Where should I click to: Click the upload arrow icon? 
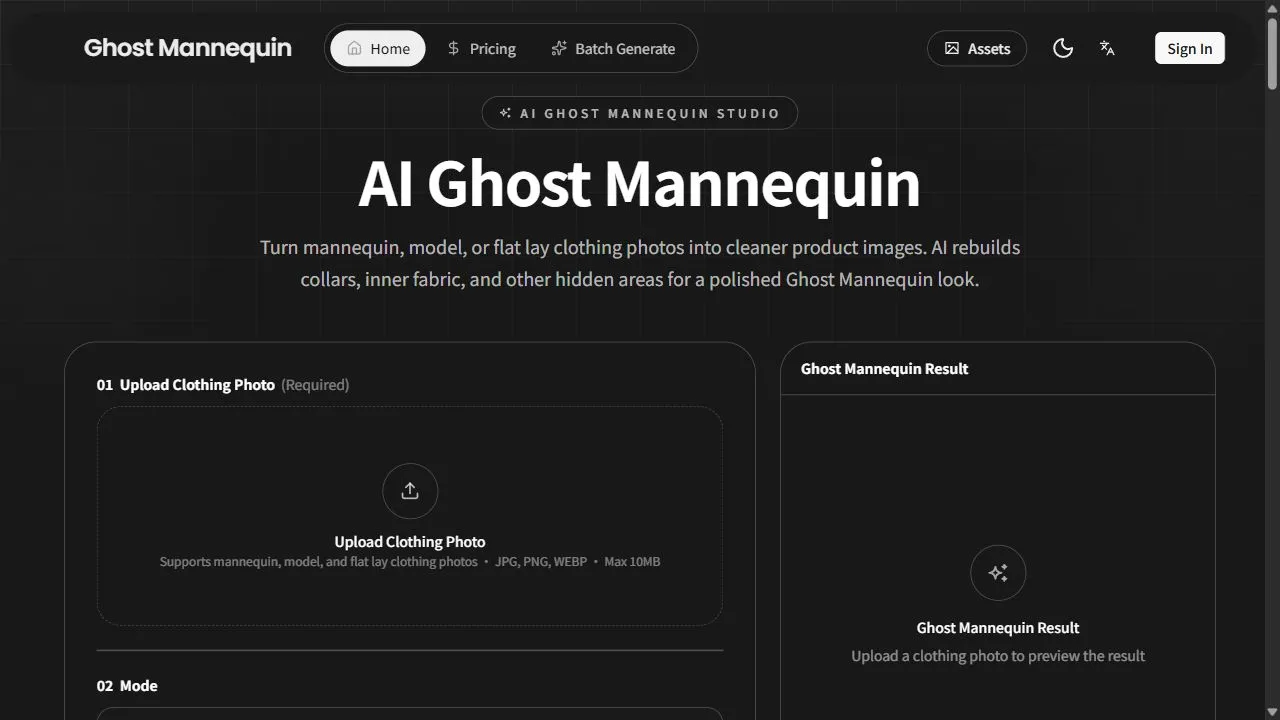pos(410,491)
